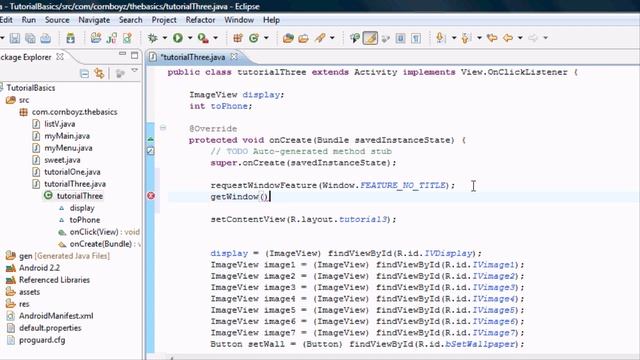Click the Next Annotation arrow icon
Screen dimensions: 640x360
coord(440,38)
